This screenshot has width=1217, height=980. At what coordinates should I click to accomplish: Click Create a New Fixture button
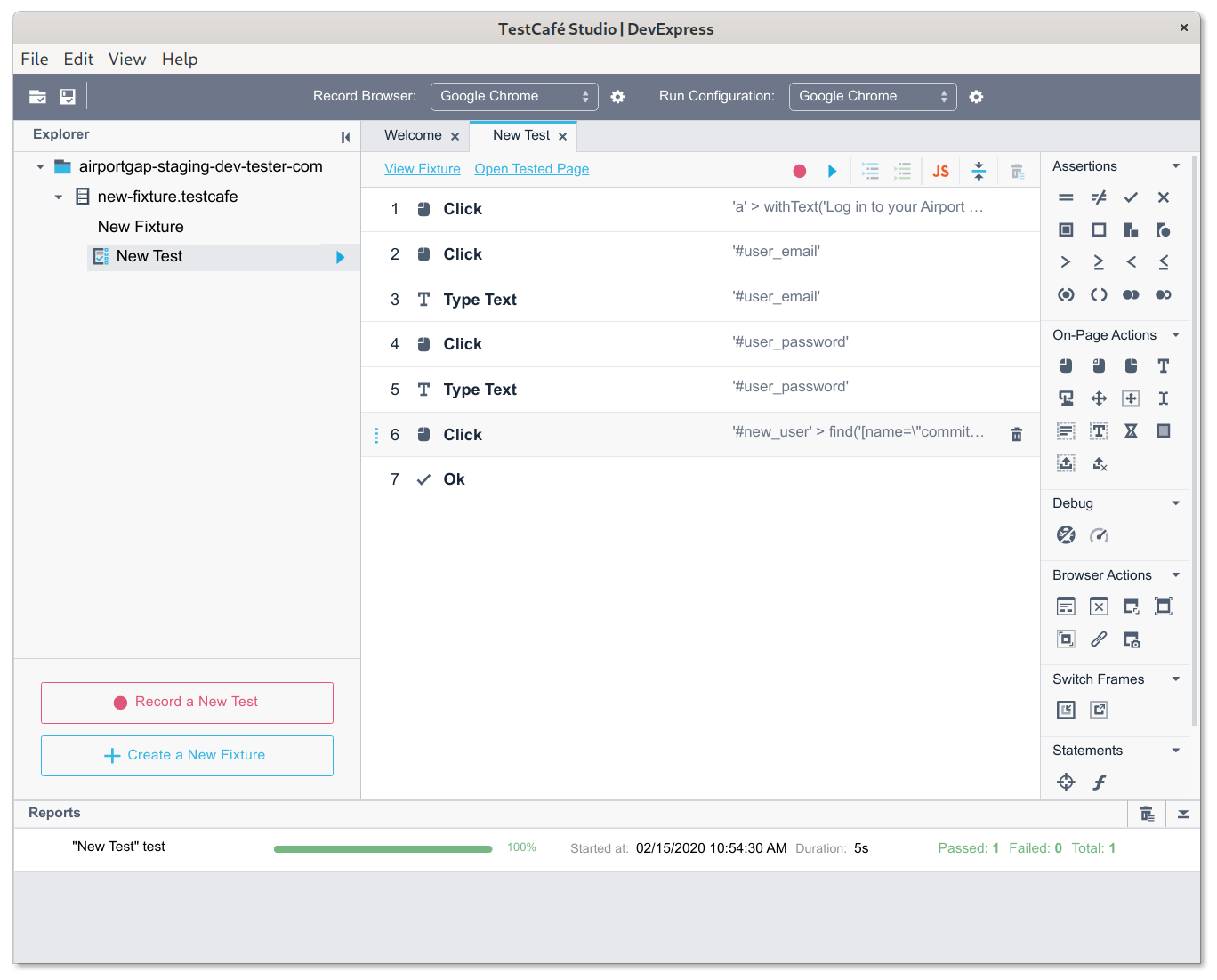coord(187,756)
